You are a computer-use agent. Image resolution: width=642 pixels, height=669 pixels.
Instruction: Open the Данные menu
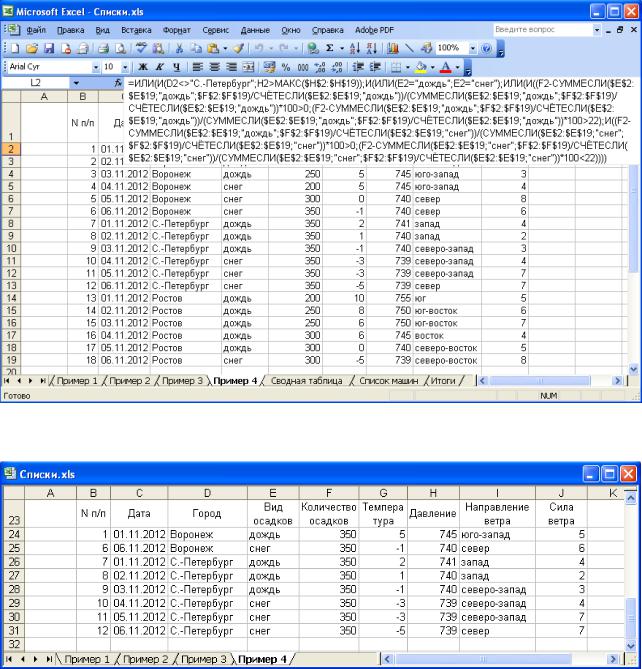pos(255,30)
